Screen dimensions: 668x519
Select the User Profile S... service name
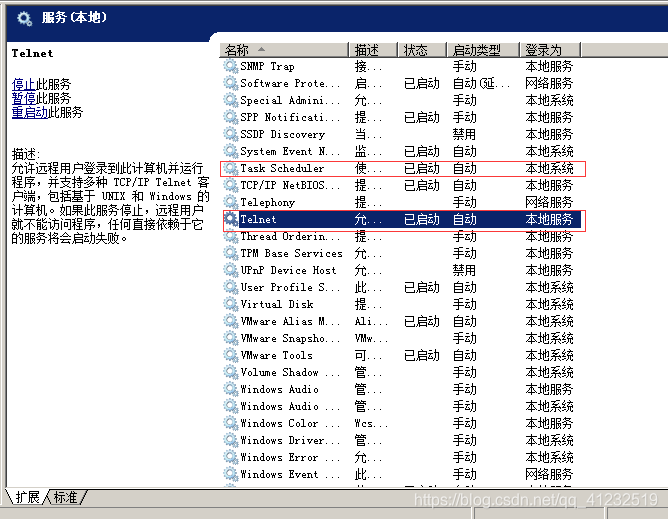click(x=290, y=288)
